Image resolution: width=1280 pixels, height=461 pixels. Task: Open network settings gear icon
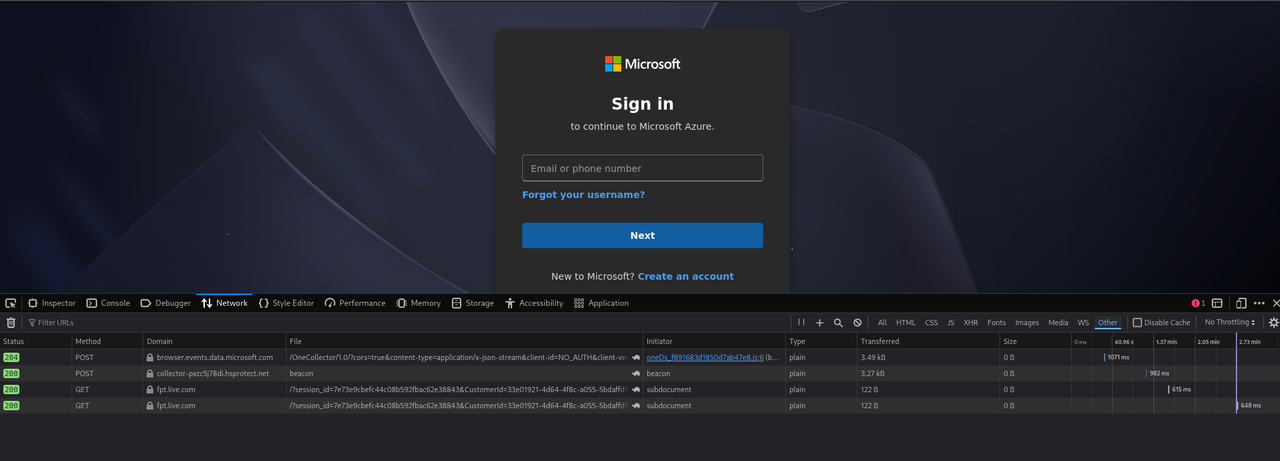coord(1273,323)
